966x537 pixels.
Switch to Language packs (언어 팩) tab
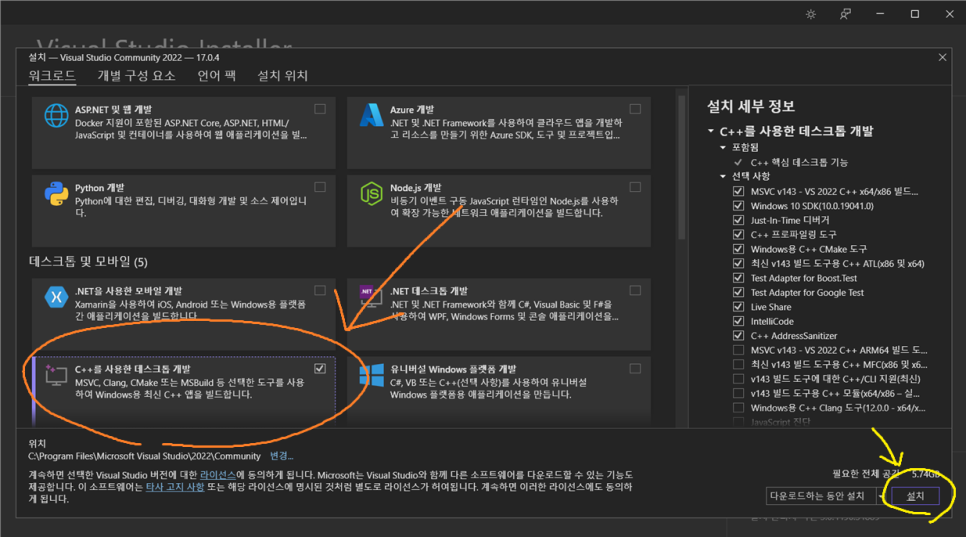216,76
